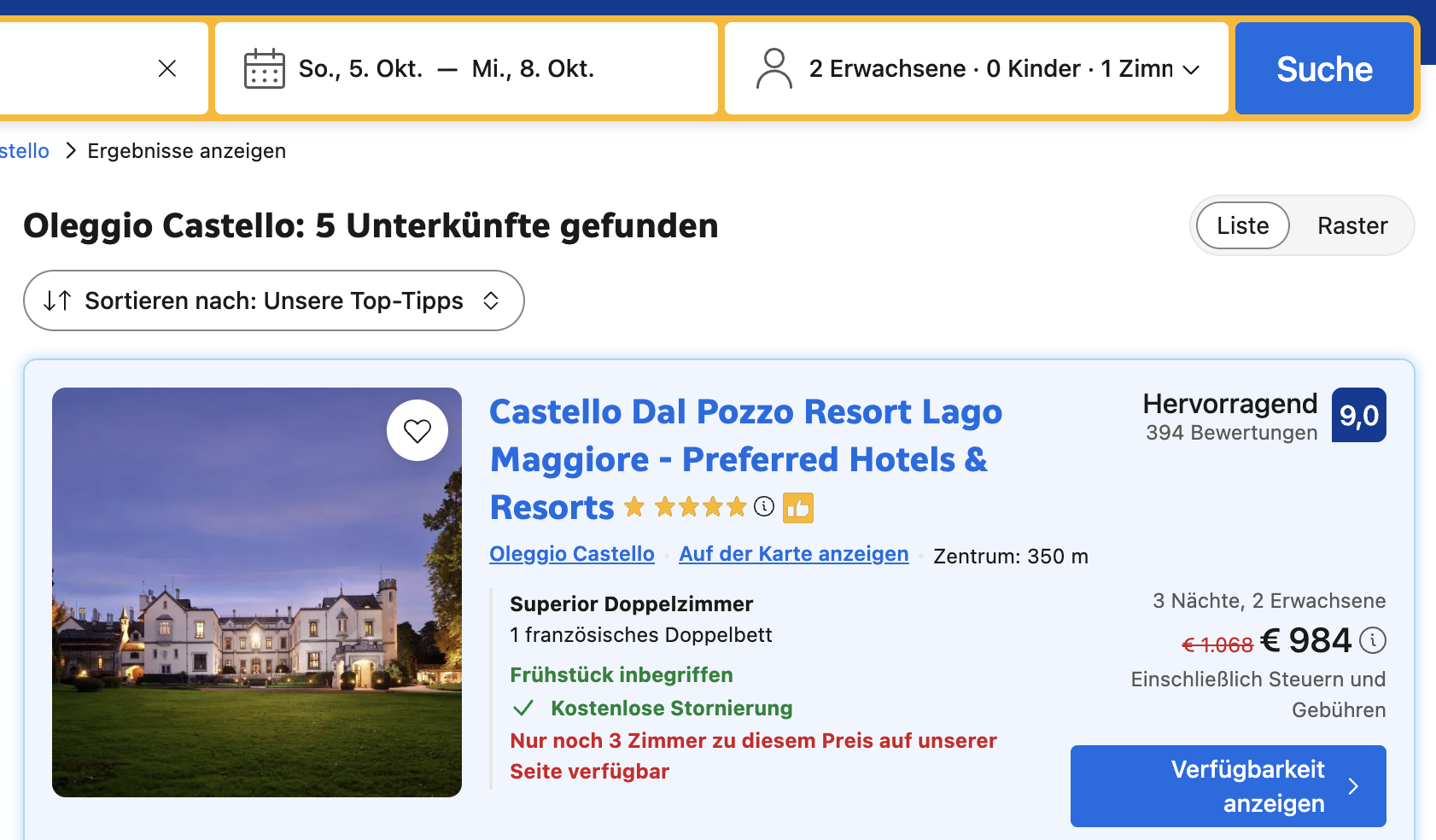Click 'Oleggio Castello: 5 Unterkünfte gefunden' heading
1436x840 pixels.
click(371, 226)
